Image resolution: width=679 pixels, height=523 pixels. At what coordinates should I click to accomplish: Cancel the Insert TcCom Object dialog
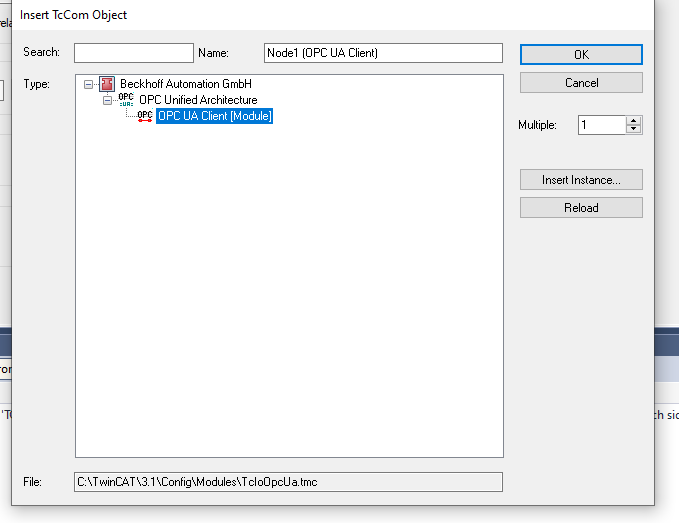[x=581, y=83]
